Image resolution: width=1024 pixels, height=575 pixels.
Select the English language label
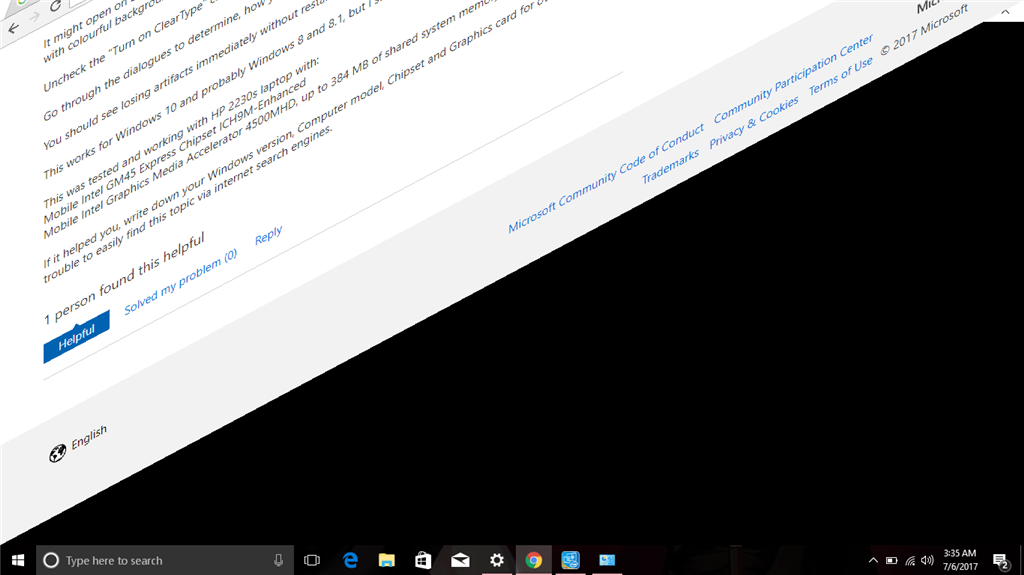tap(89, 436)
